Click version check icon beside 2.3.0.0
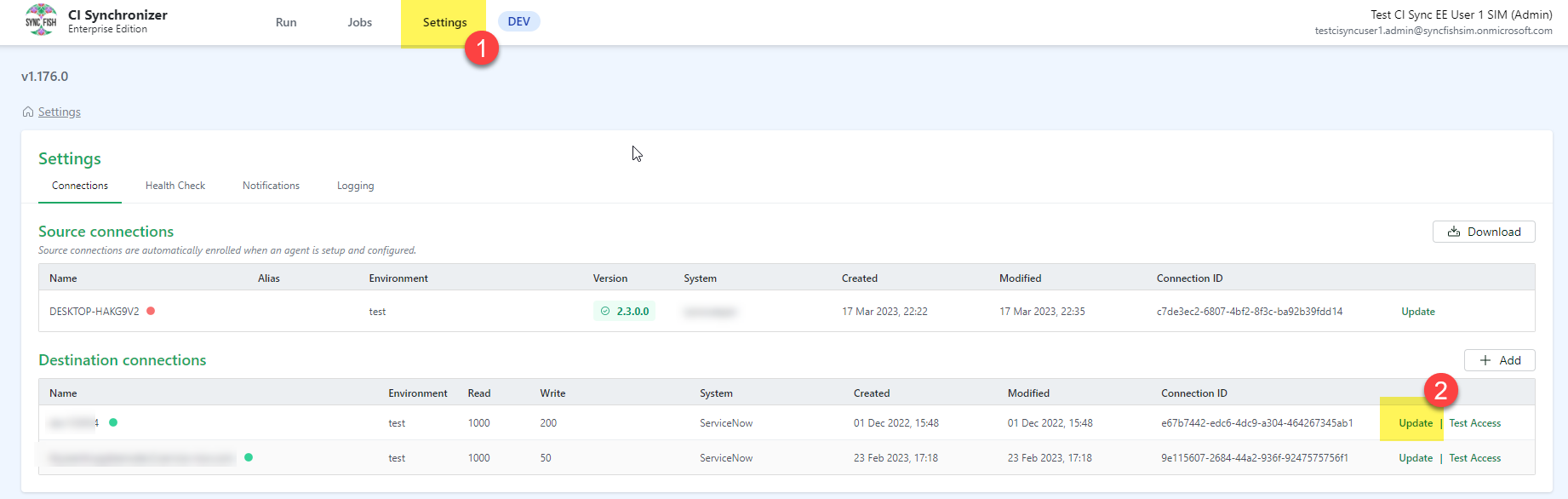This screenshot has height=499, width=1568. coord(605,312)
